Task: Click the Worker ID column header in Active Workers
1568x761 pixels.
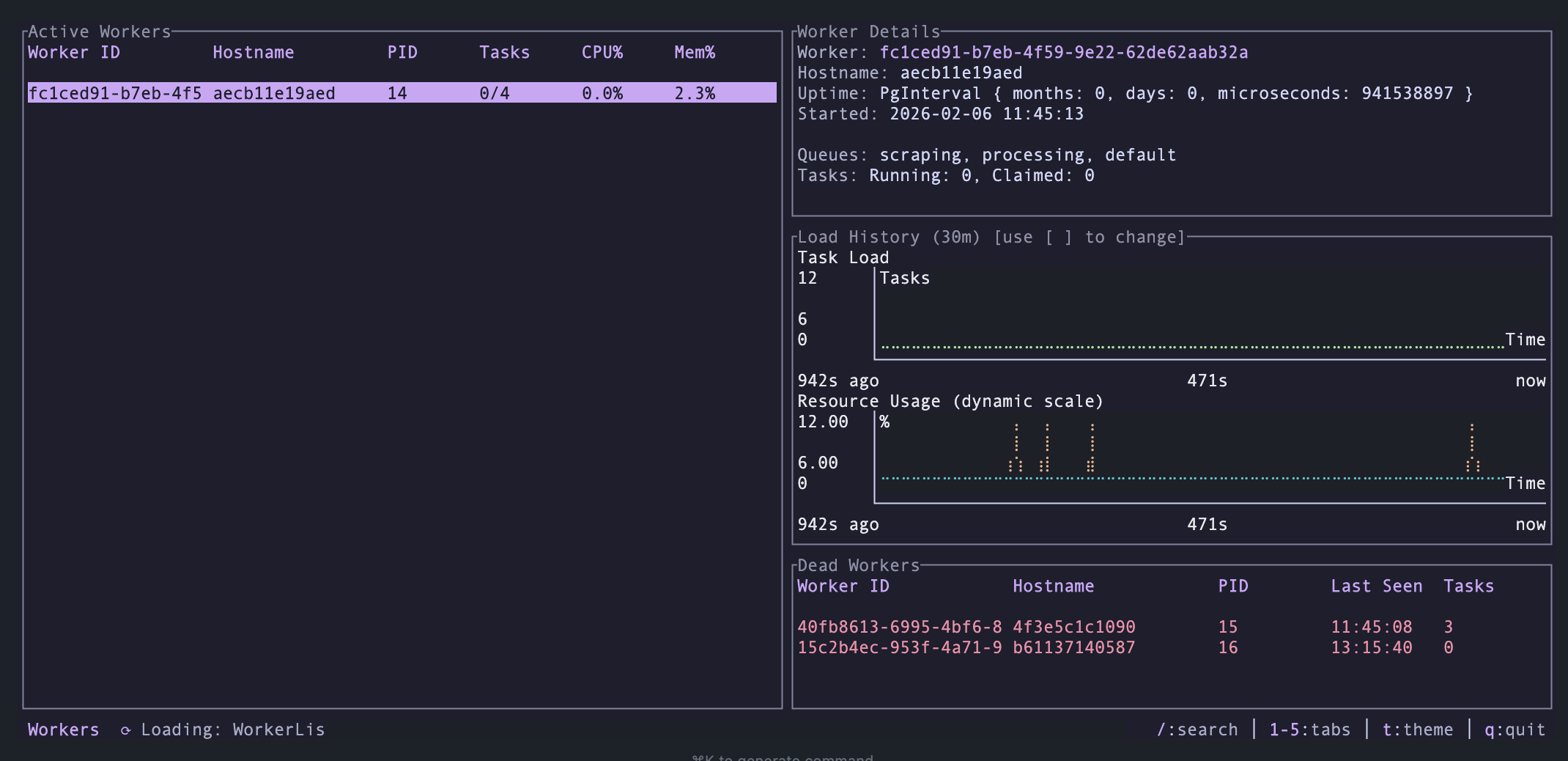Action: 74,53
